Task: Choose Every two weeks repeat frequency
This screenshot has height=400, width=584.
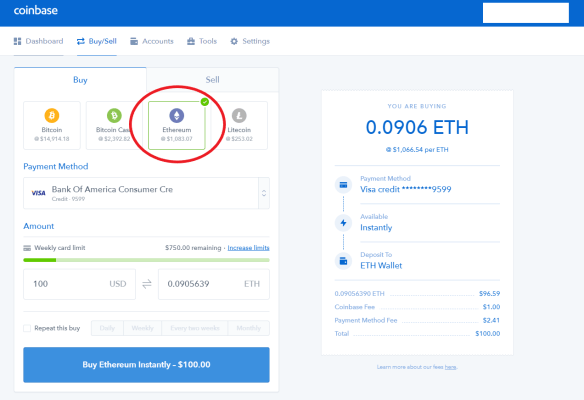Action: (195, 328)
